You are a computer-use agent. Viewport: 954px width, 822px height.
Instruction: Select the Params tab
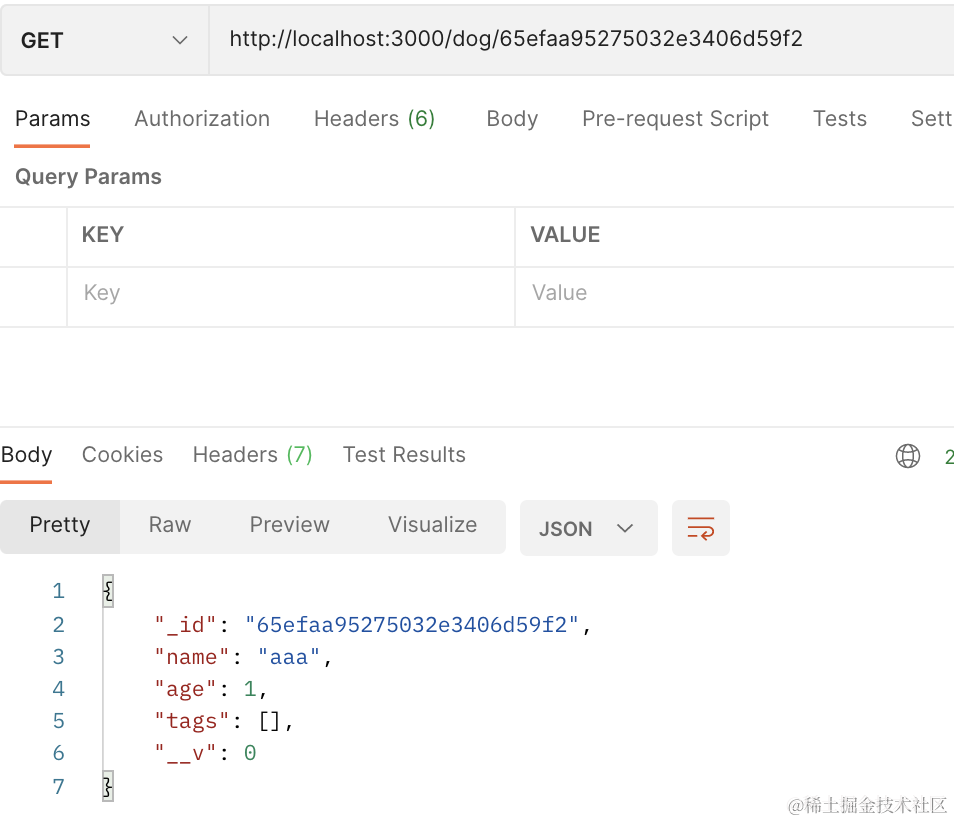click(x=52, y=119)
